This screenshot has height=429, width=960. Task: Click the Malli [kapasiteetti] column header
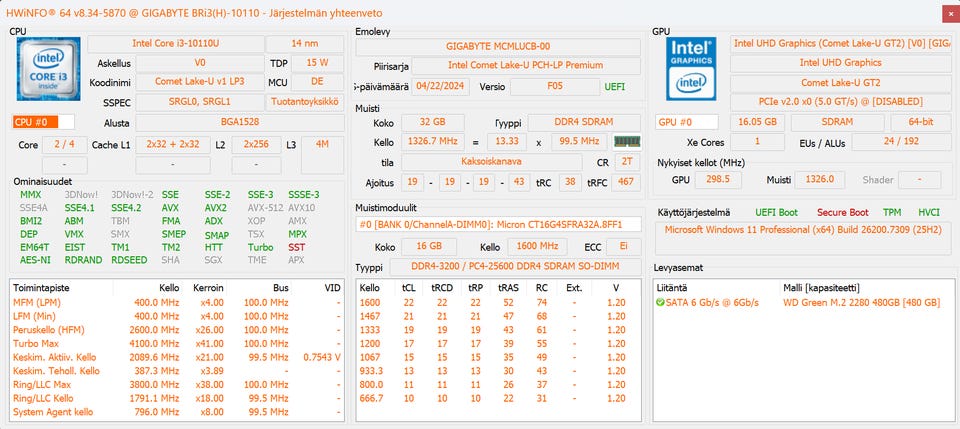click(x=821, y=288)
